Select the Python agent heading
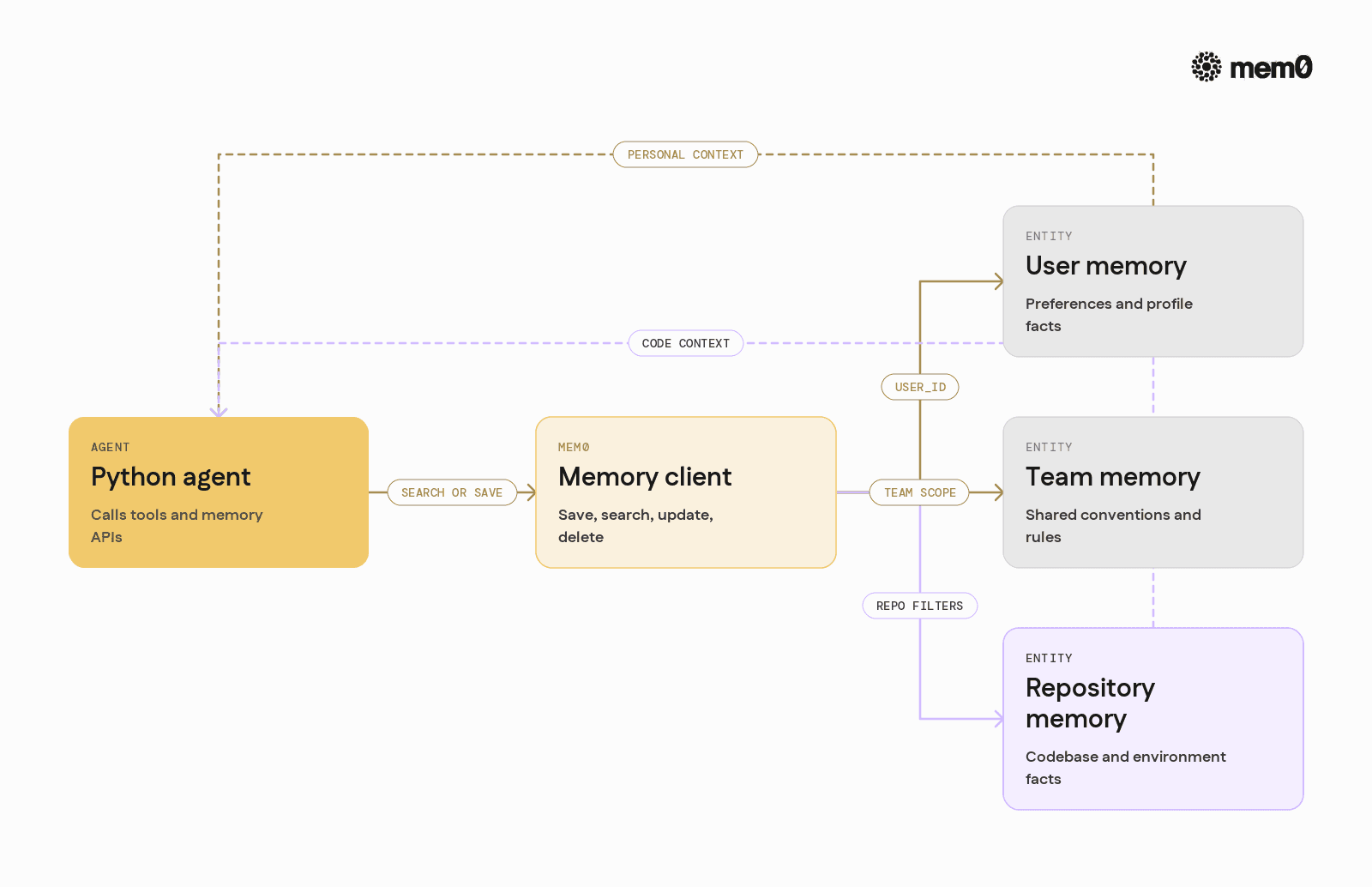This screenshot has width=1372, height=887. coord(171,477)
